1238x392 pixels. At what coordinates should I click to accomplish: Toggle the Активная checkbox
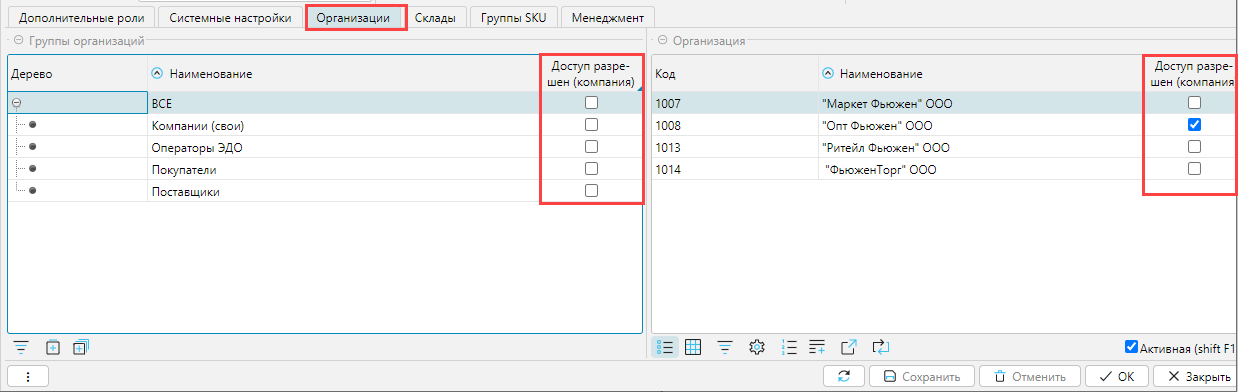pos(1131,348)
